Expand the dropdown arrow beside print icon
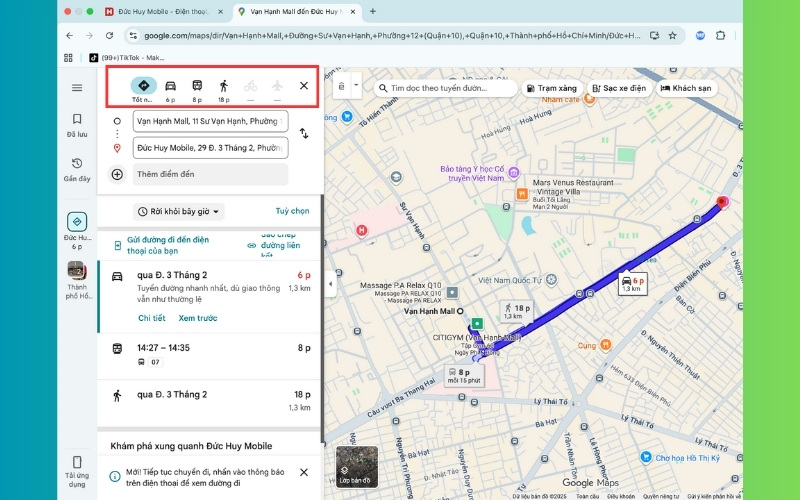Screen dimensions: 800x500 coord(356,85)
